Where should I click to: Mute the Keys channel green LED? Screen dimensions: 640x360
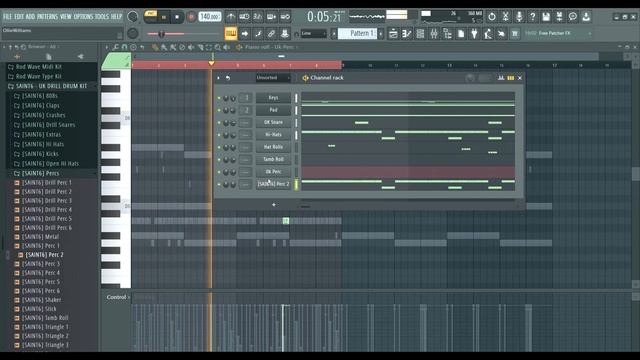point(219,98)
